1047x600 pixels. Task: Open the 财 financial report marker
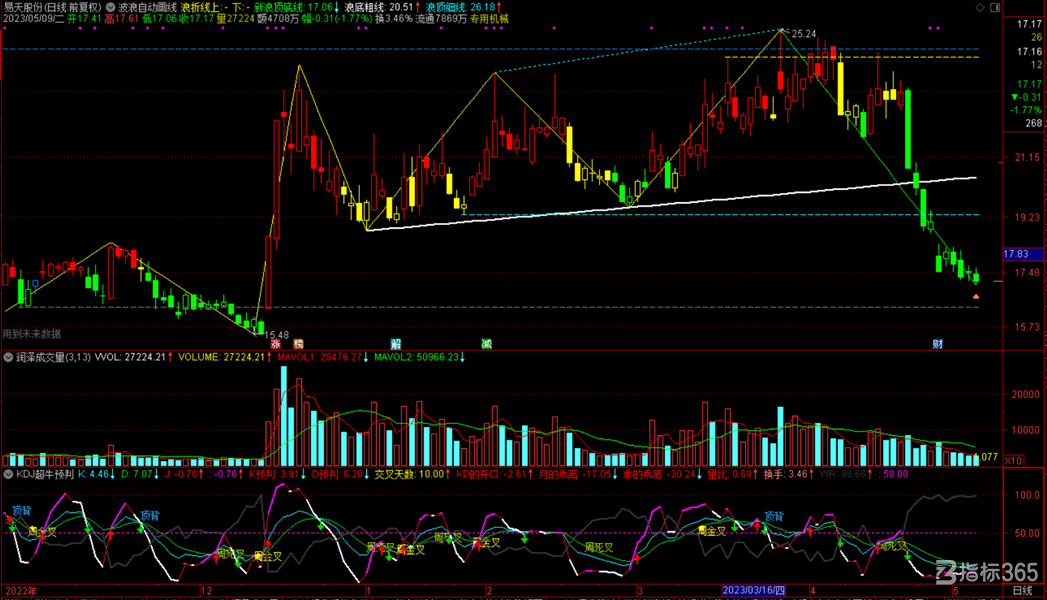938,344
